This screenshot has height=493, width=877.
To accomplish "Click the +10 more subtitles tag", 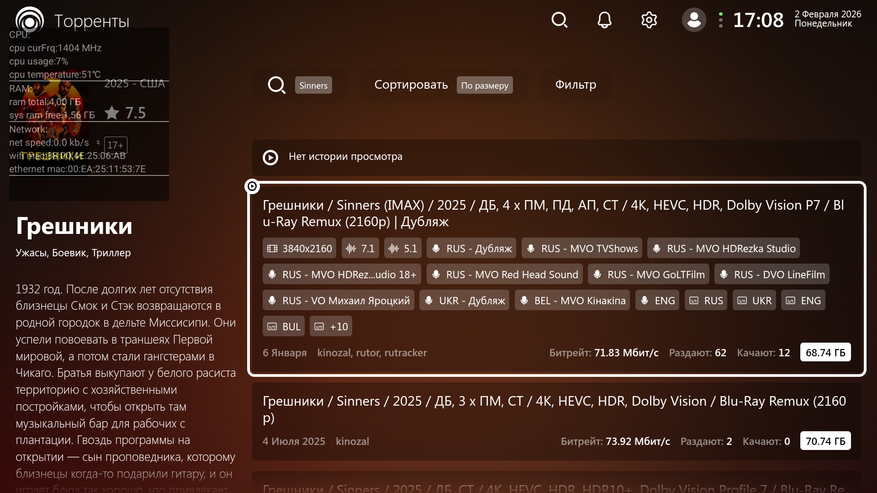I will coord(331,326).
